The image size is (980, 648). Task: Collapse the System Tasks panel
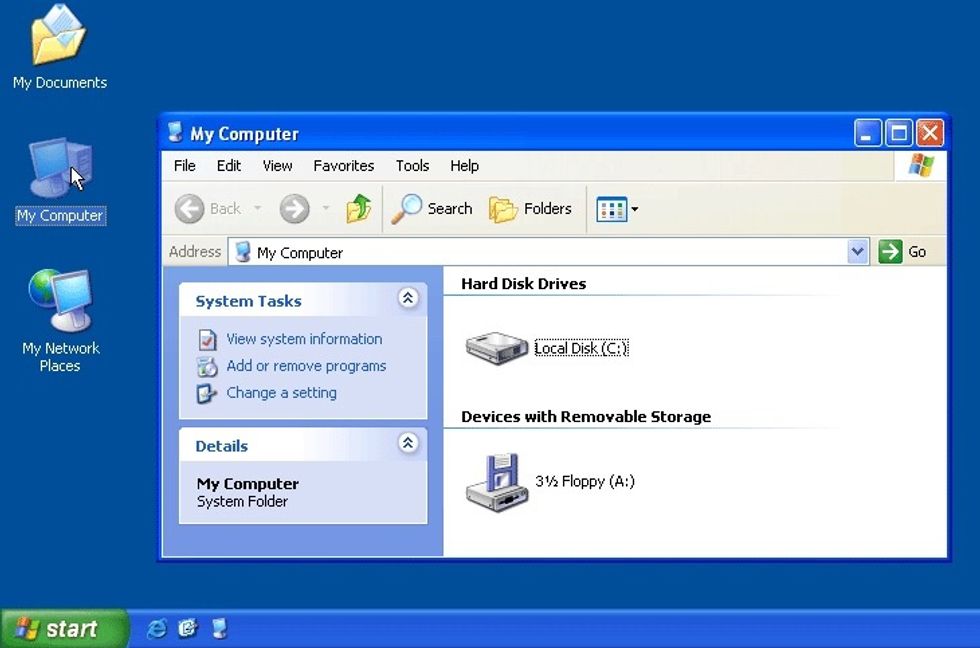(x=408, y=298)
